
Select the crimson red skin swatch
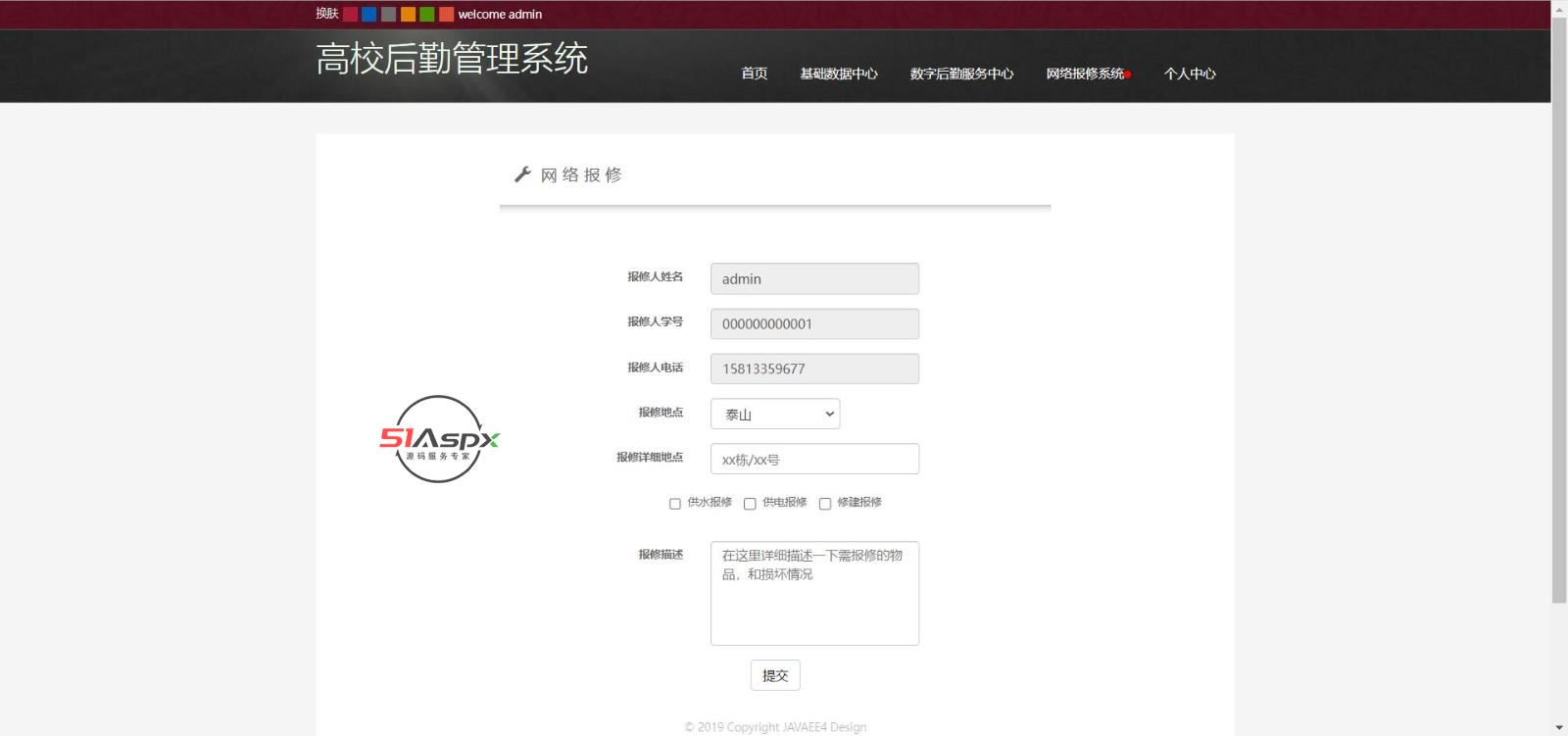coord(350,14)
